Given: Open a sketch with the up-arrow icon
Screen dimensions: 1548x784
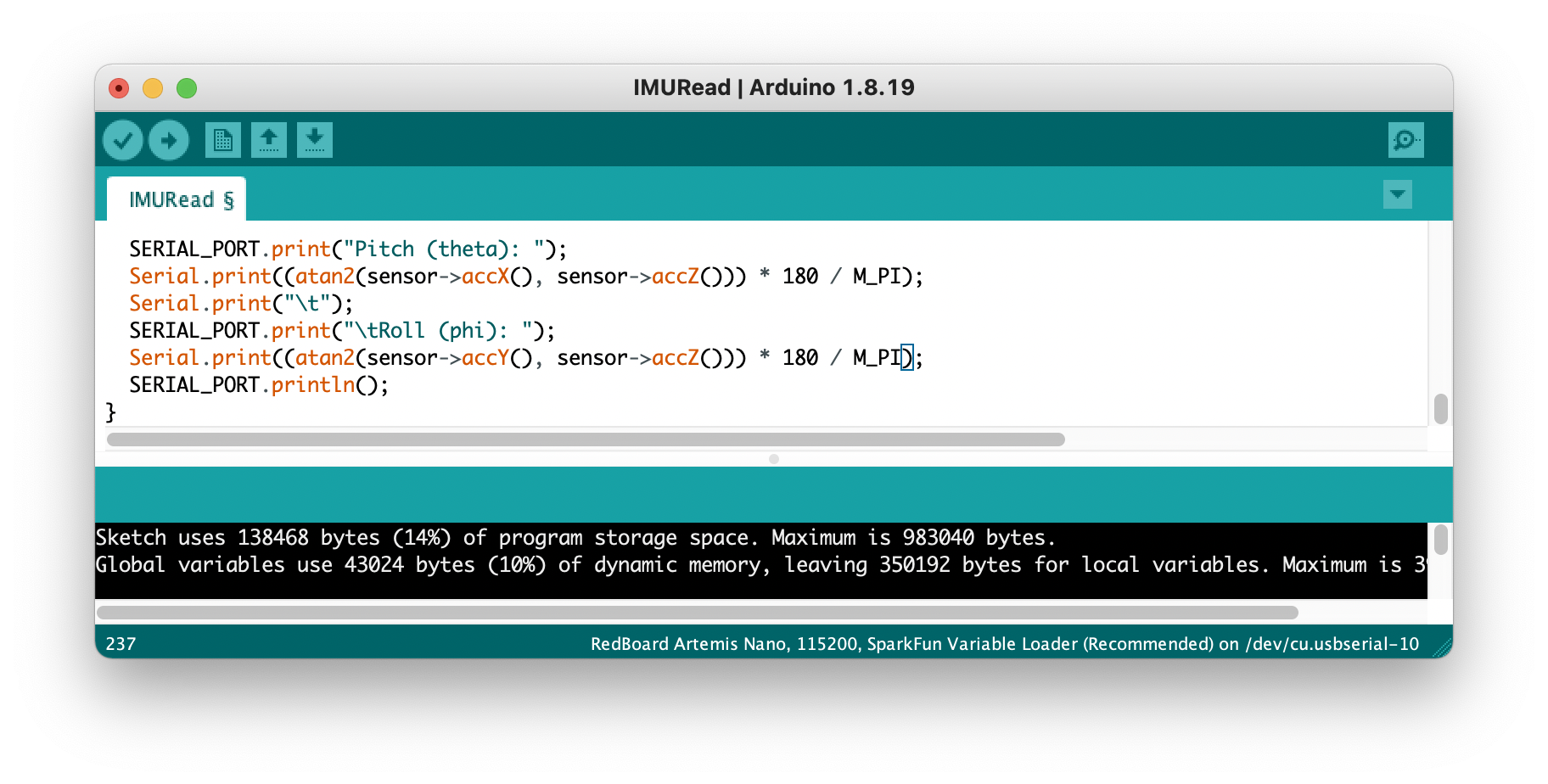Looking at the screenshot, I should coord(269,140).
